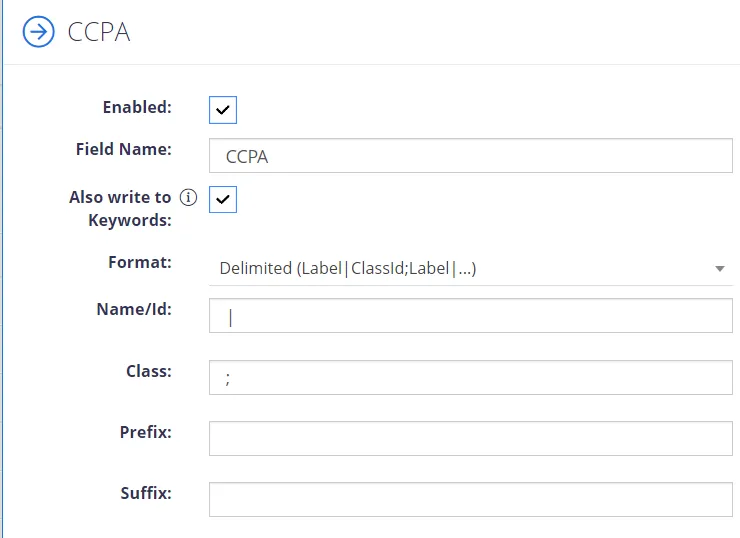The height and width of the screenshot is (538, 740).
Task: Click the Field Name label
Action: [x=124, y=149]
